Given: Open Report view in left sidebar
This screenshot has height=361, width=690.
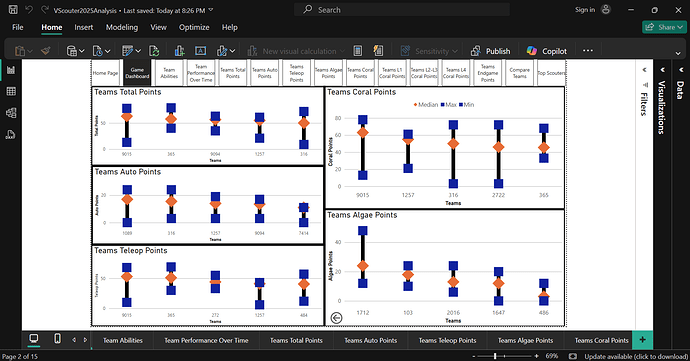Looking at the screenshot, I should pyautogui.click(x=11, y=70).
